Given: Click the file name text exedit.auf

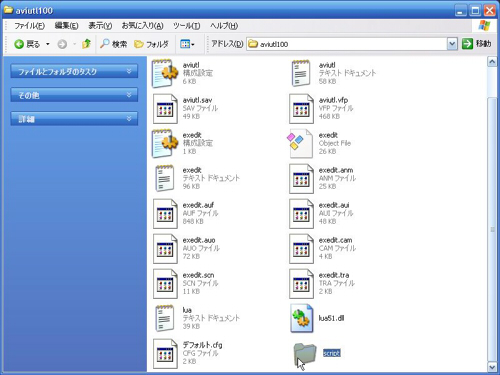Looking at the screenshot, I should coord(198,205).
